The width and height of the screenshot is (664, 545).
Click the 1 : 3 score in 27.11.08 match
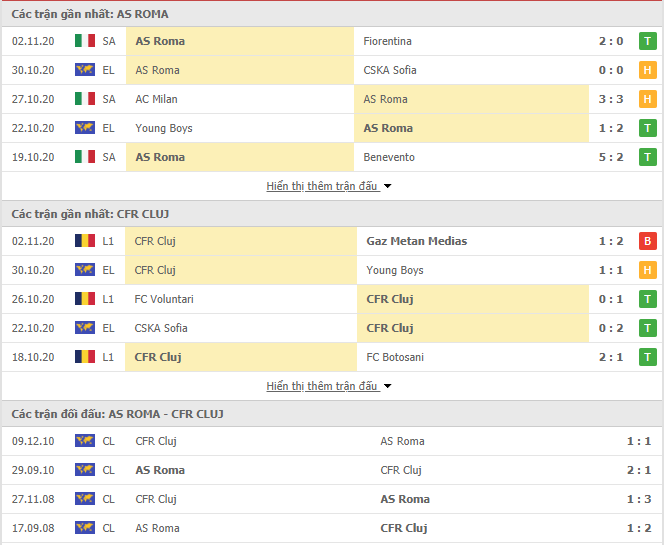[x=639, y=499]
